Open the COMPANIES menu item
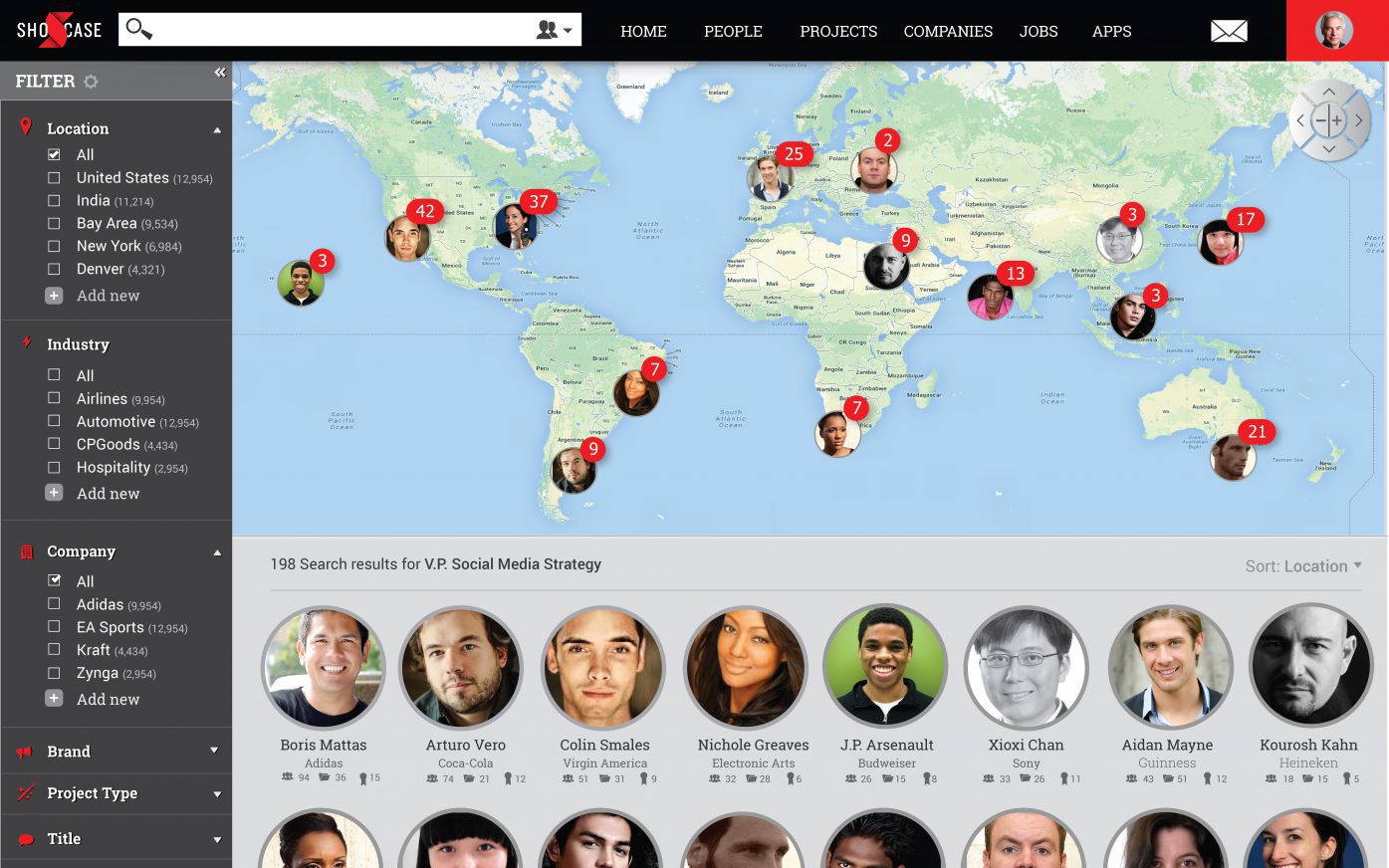1389x868 pixels. pyautogui.click(x=948, y=31)
